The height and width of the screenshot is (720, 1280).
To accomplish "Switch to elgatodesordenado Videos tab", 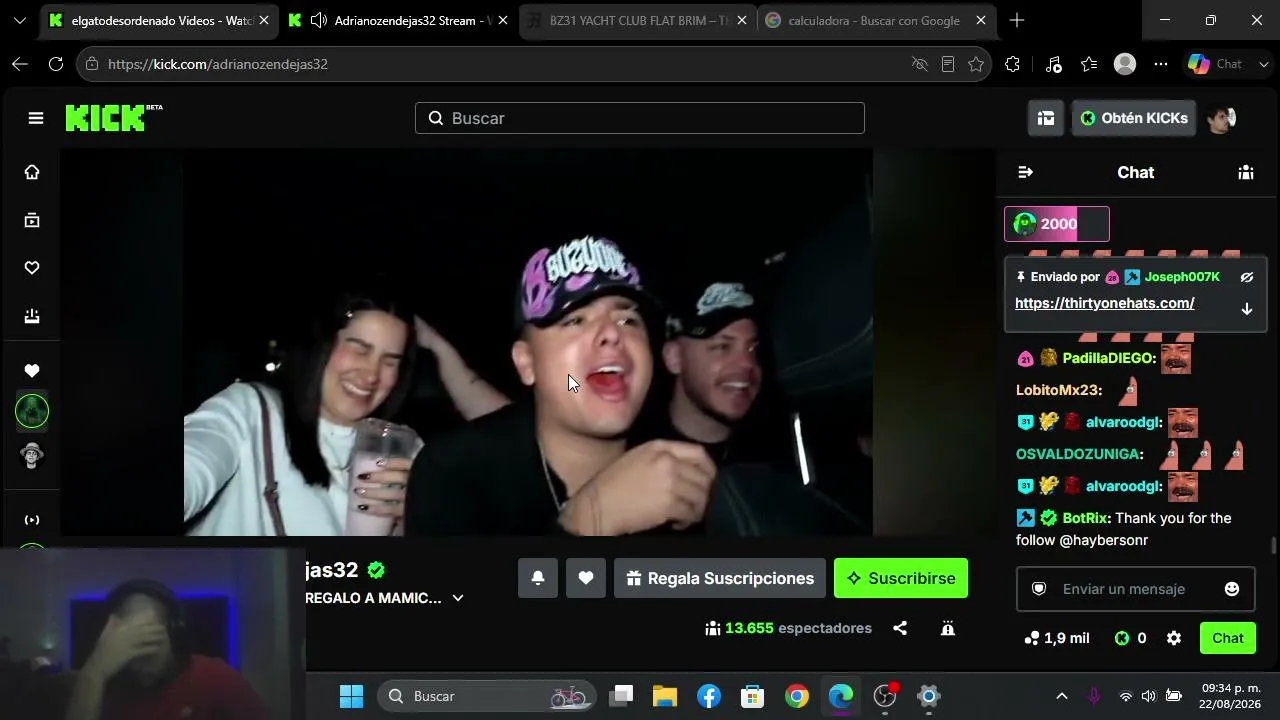I will (158, 20).
